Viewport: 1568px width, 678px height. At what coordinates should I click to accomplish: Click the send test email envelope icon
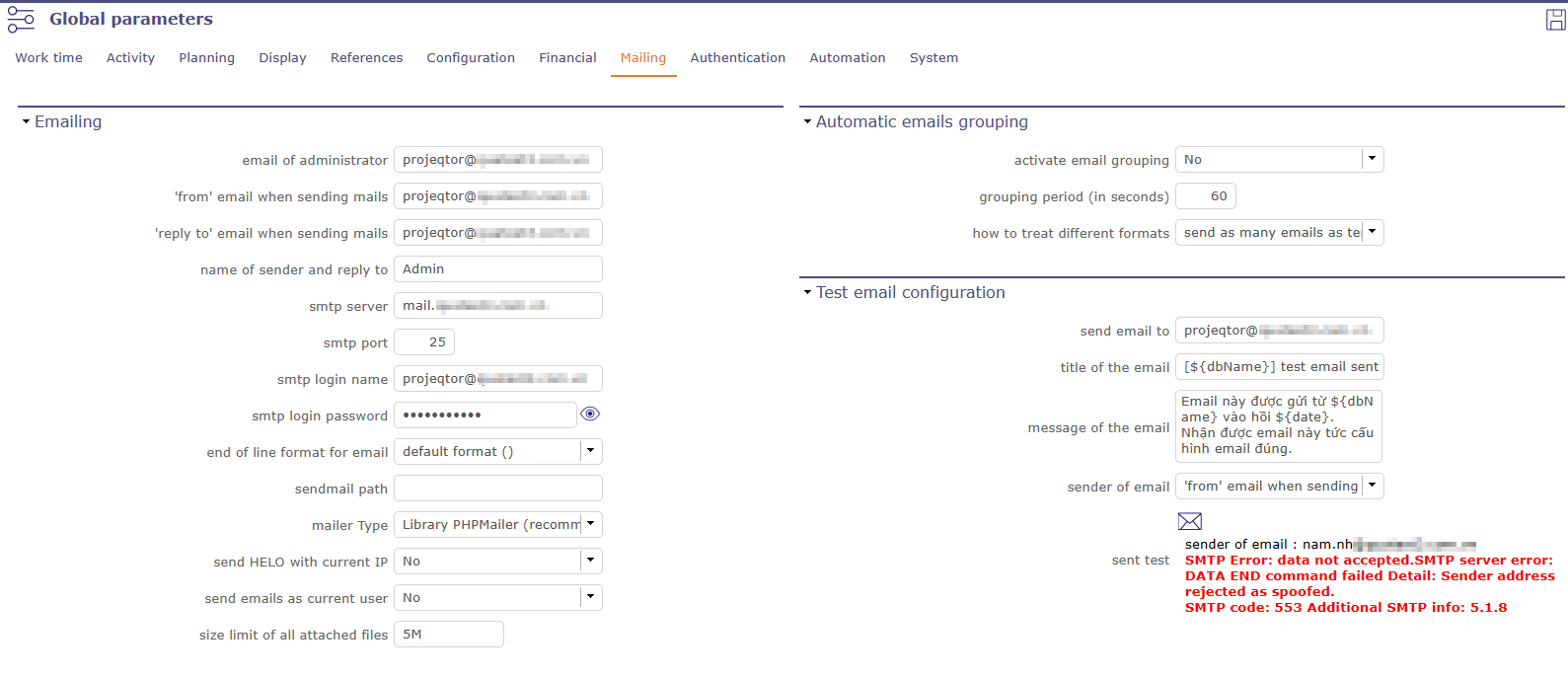pos(1190,521)
